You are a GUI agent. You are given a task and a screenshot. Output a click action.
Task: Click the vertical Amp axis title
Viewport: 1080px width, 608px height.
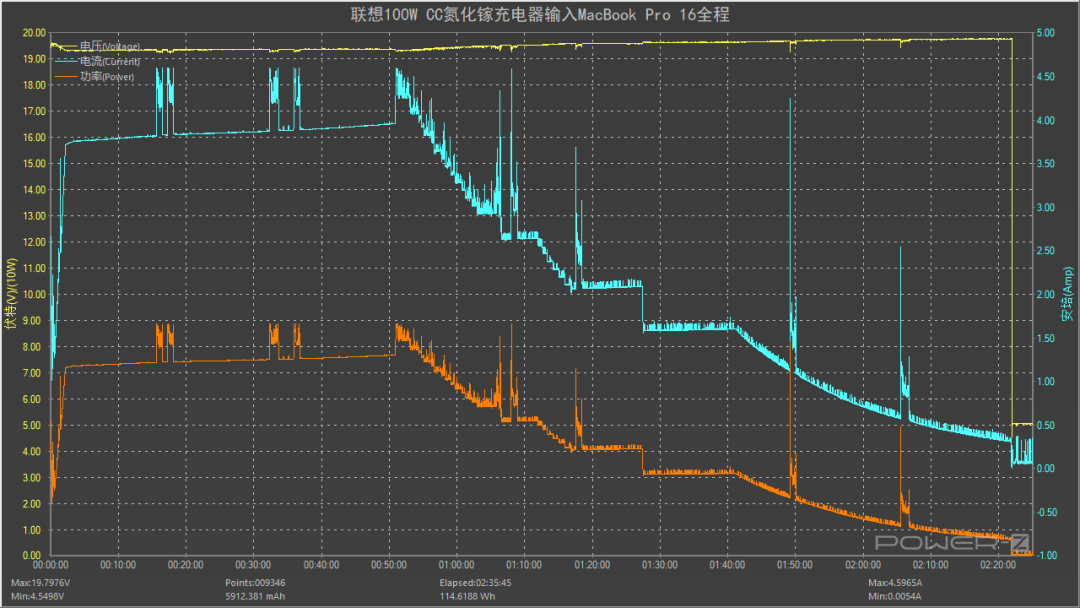(x=1067, y=294)
